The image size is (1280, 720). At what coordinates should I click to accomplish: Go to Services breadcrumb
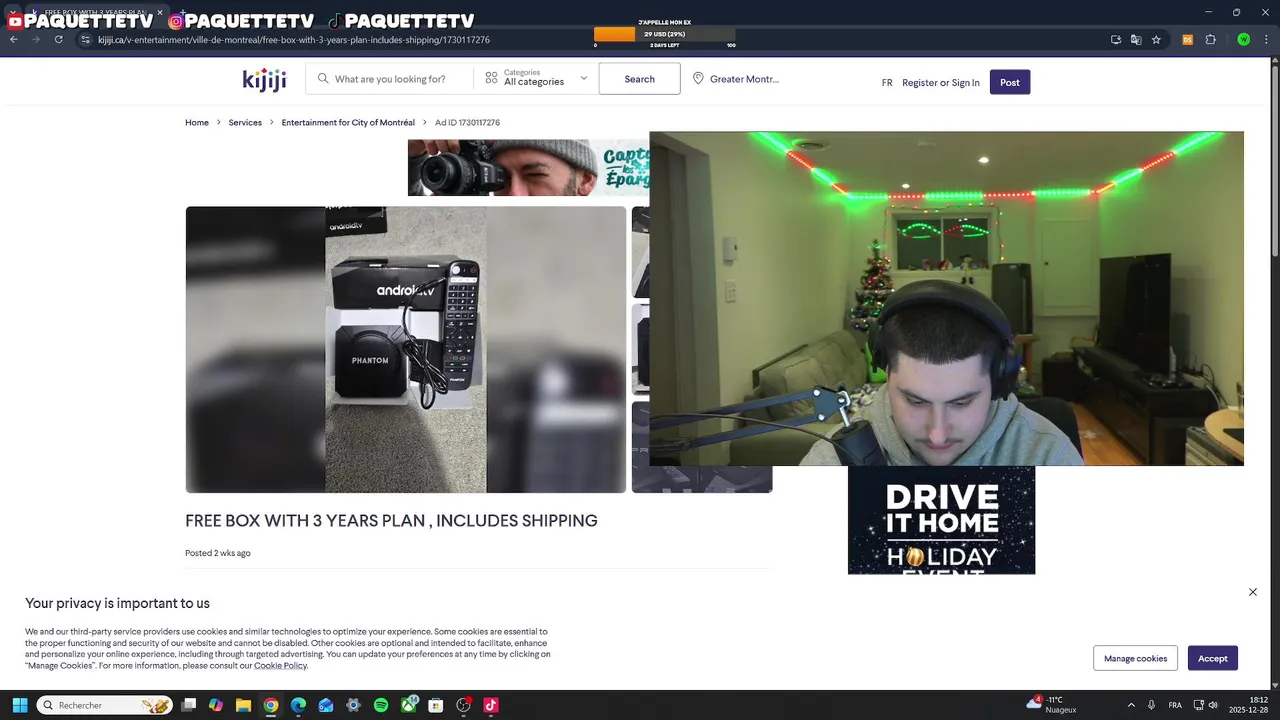click(x=245, y=122)
